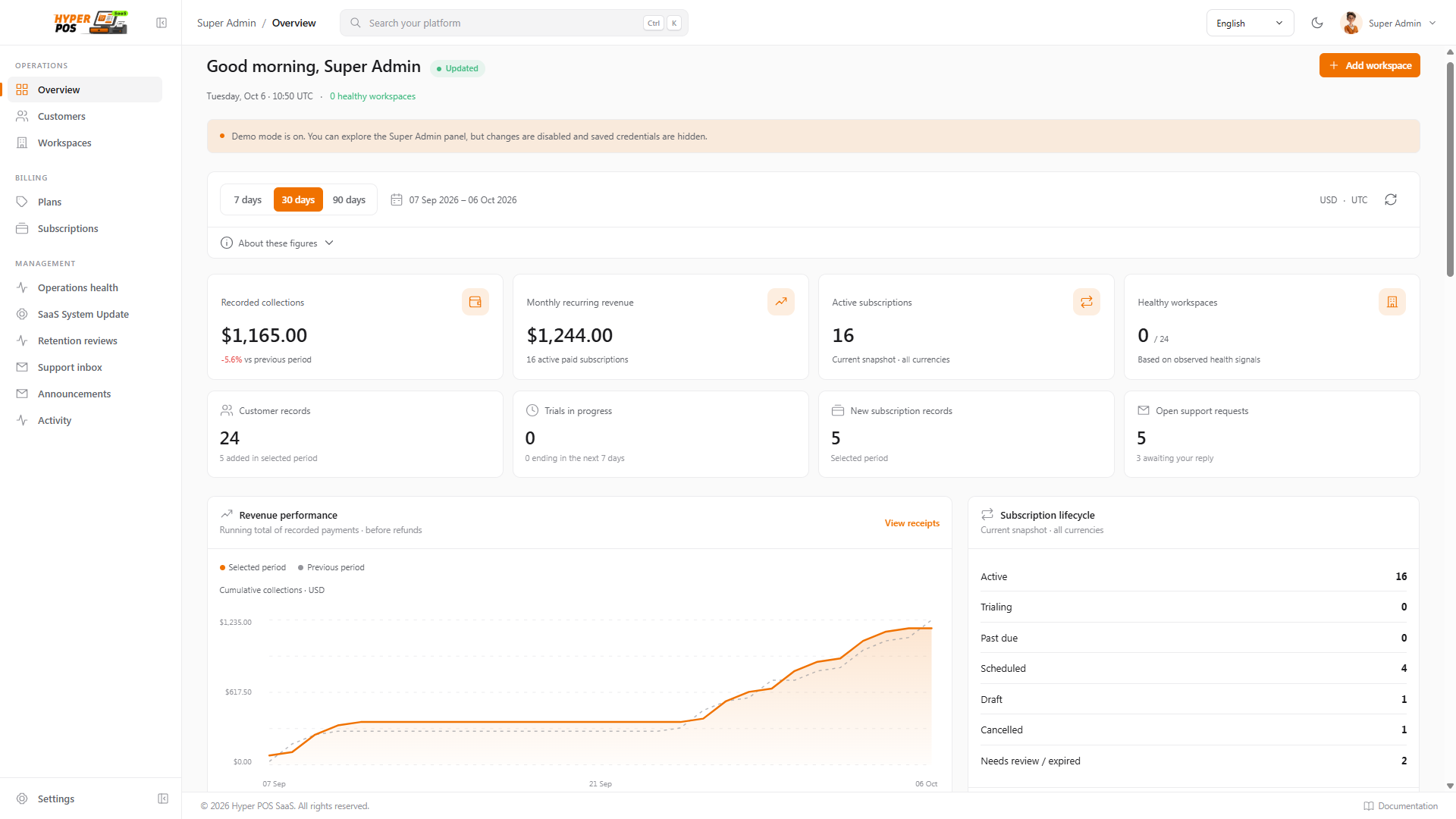Click the 0 healthy workspaces link

(x=372, y=96)
